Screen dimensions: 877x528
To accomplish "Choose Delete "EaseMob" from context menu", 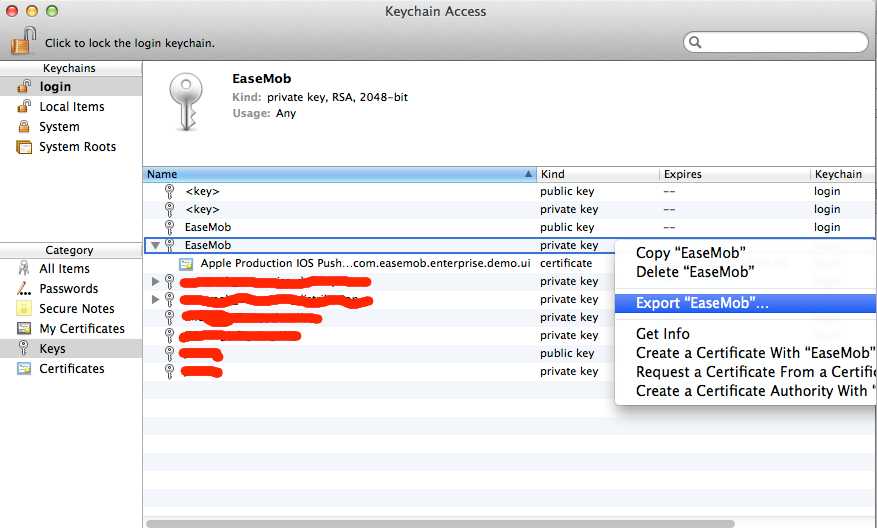I will coord(746,272).
